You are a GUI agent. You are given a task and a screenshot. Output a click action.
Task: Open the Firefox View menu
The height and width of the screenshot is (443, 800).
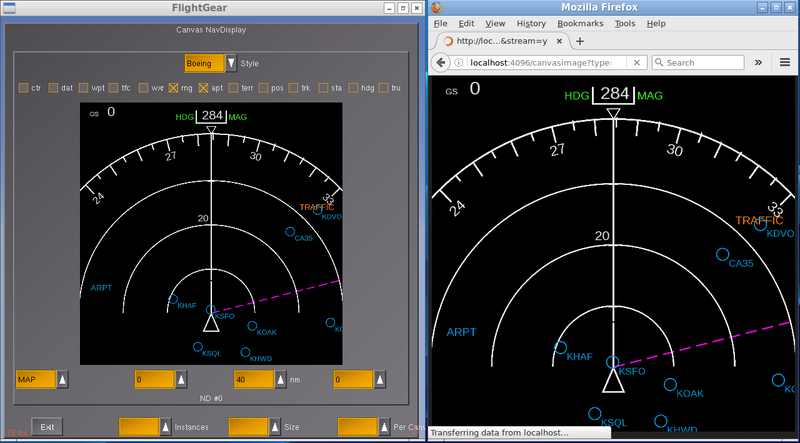[x=495, y=23]
